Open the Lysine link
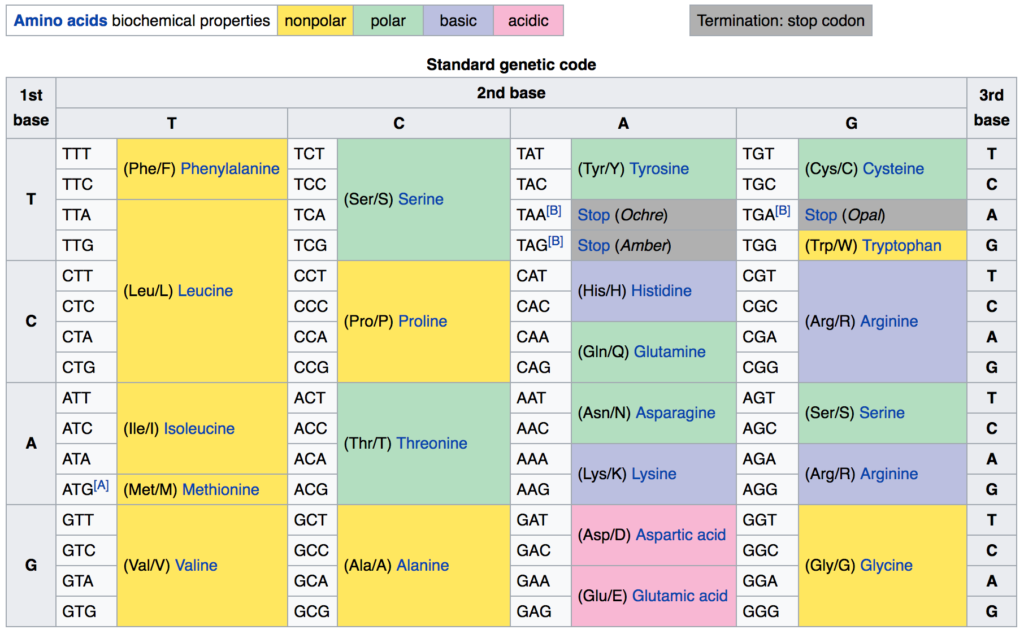Screen dimensions: 1024x634 point(654,474)
